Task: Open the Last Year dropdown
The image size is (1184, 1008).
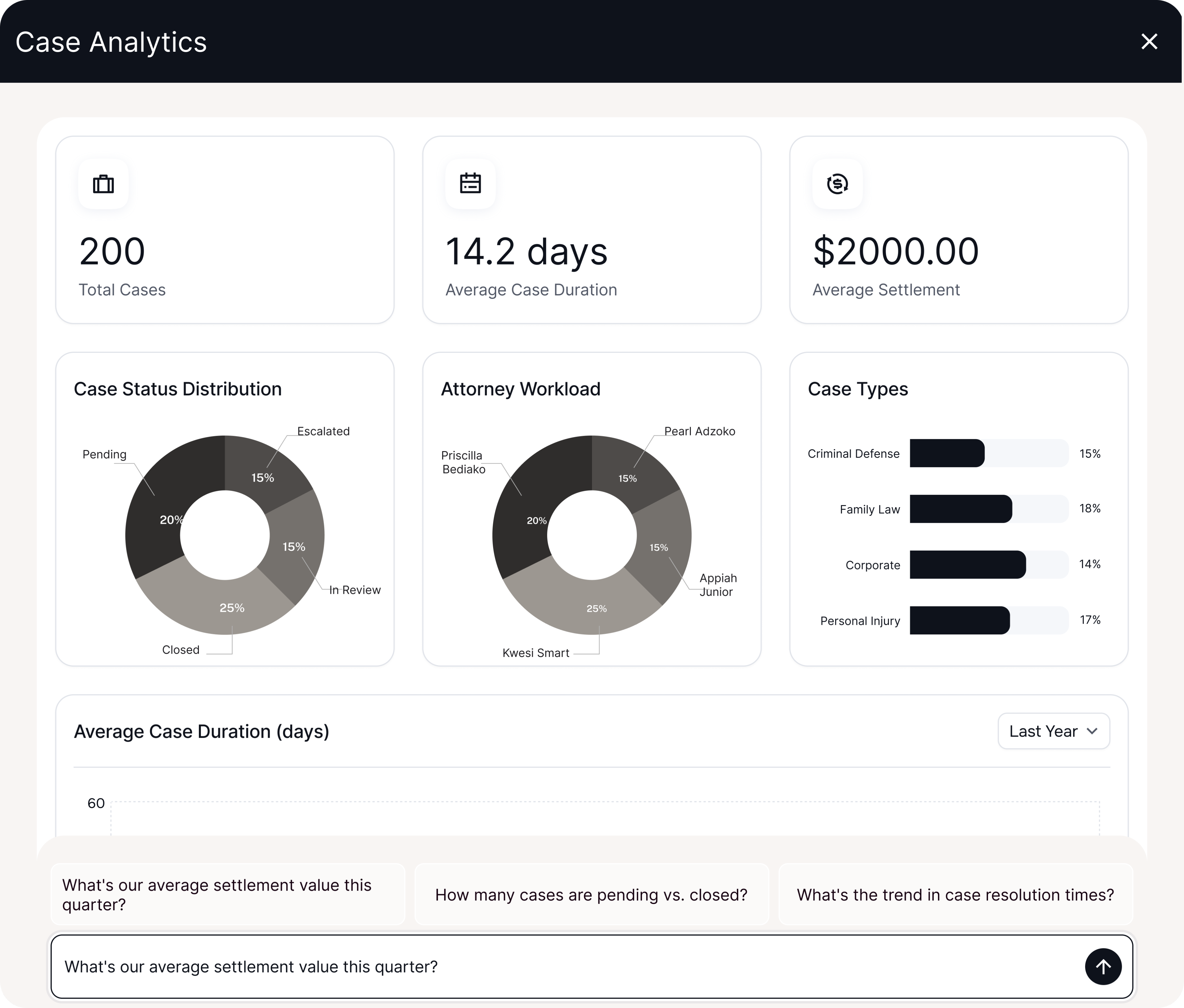Action: (x=1053, y=731)
